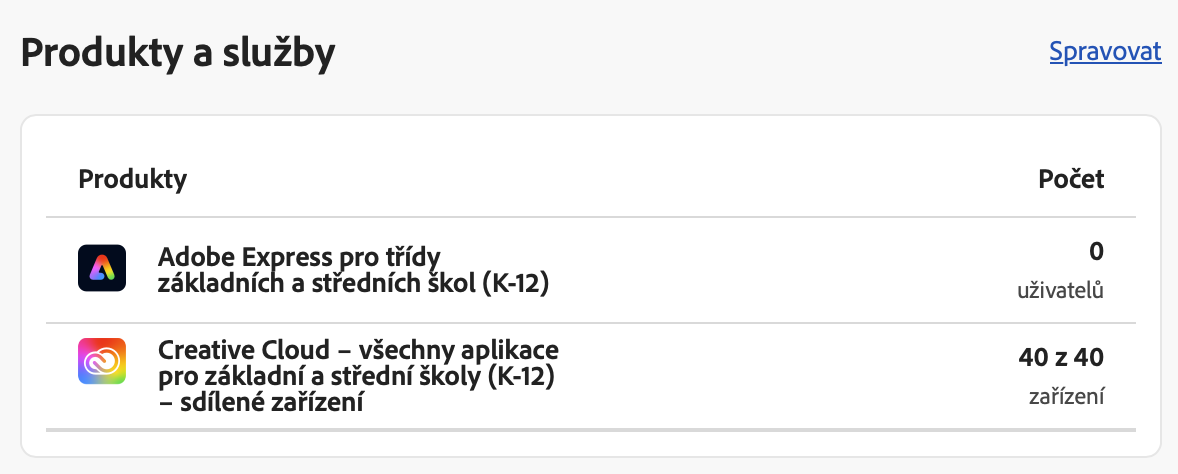Click the Produkty column header in table
Viewport: 1178px width, 474px height.
[x=133, y=180]
